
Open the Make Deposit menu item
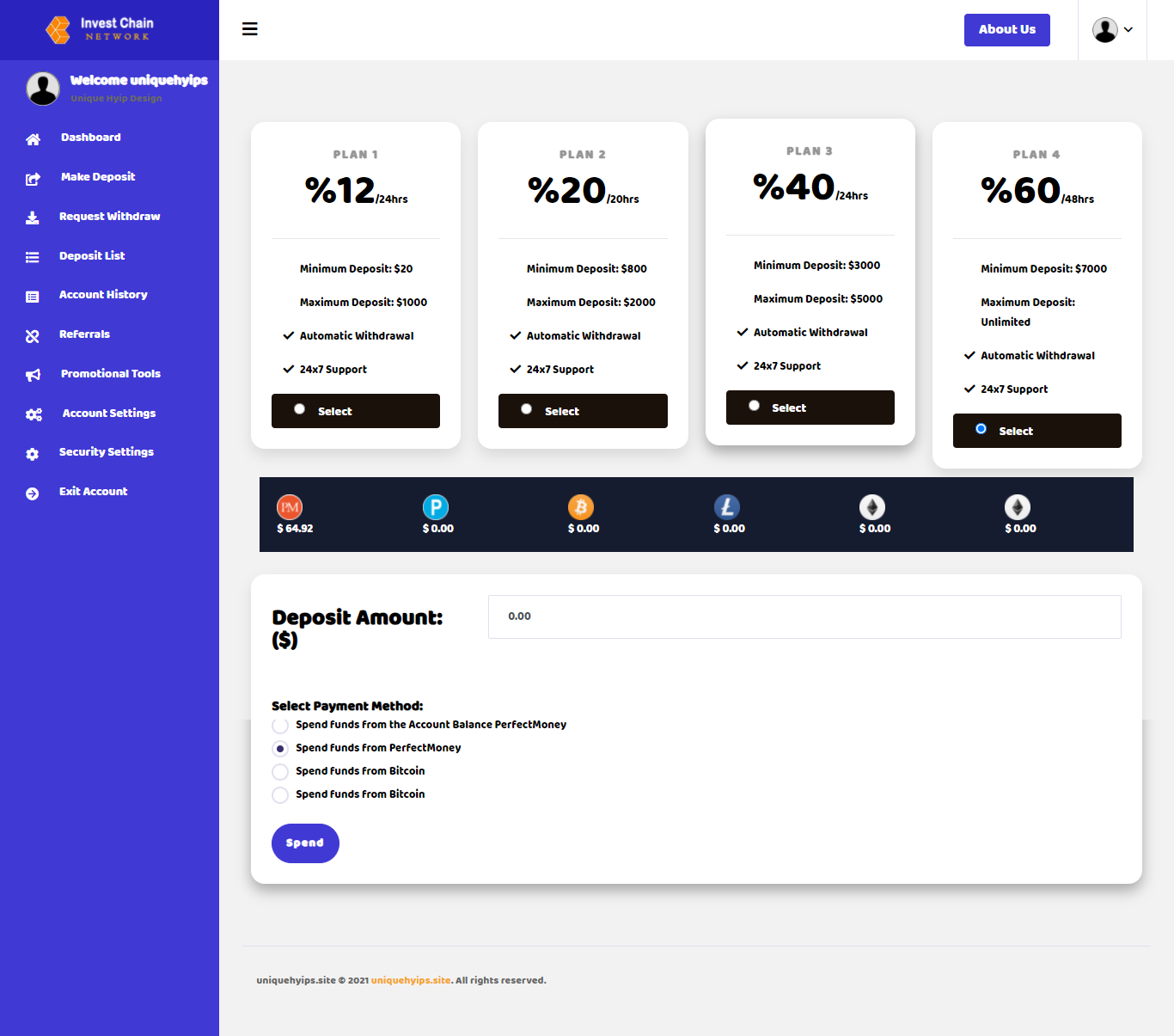(x=98, y=177)
